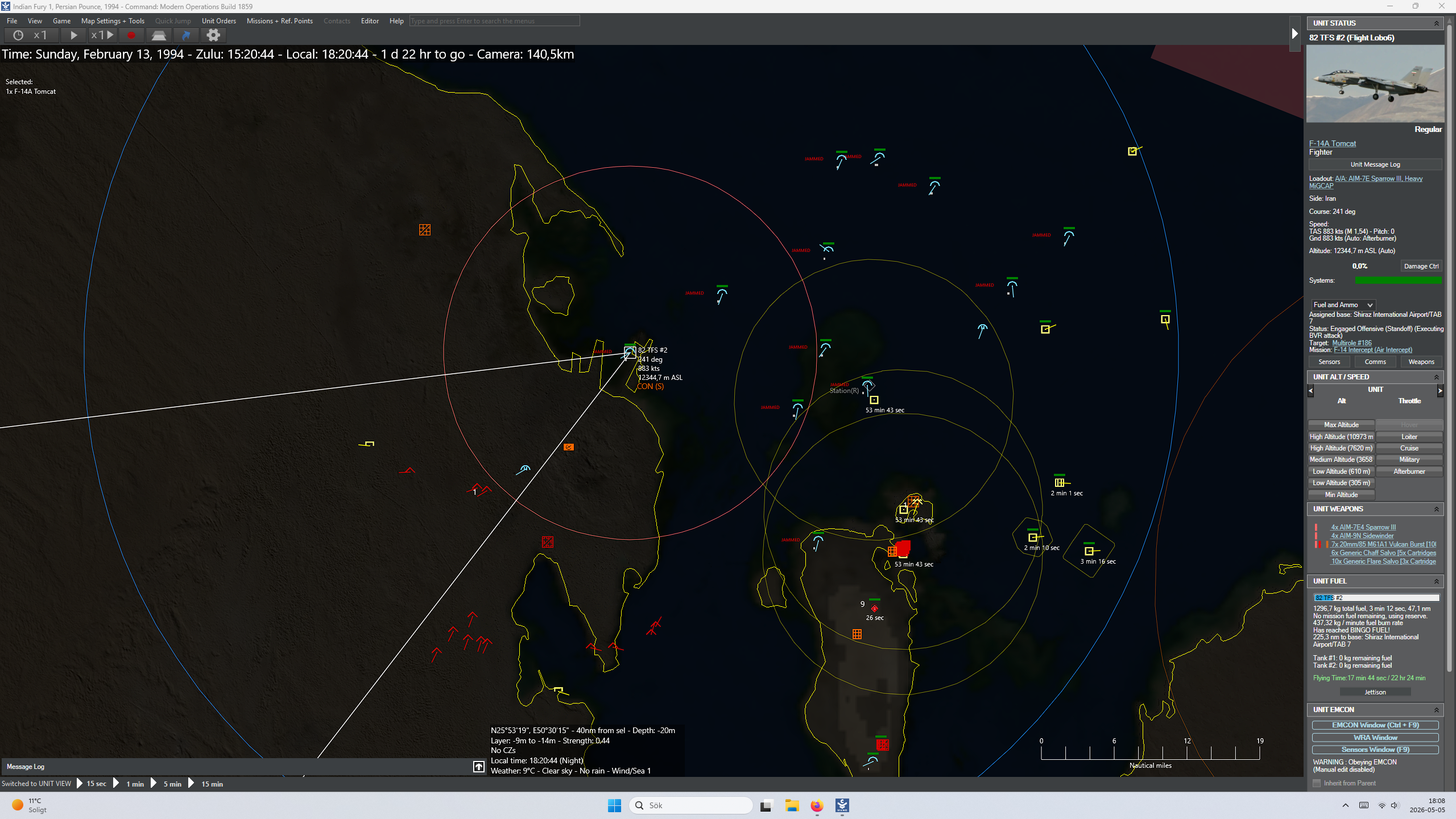Click the F-14 Tomcat unit photo
Screen dimensions: 1456x819
[x=1375, y=84]
